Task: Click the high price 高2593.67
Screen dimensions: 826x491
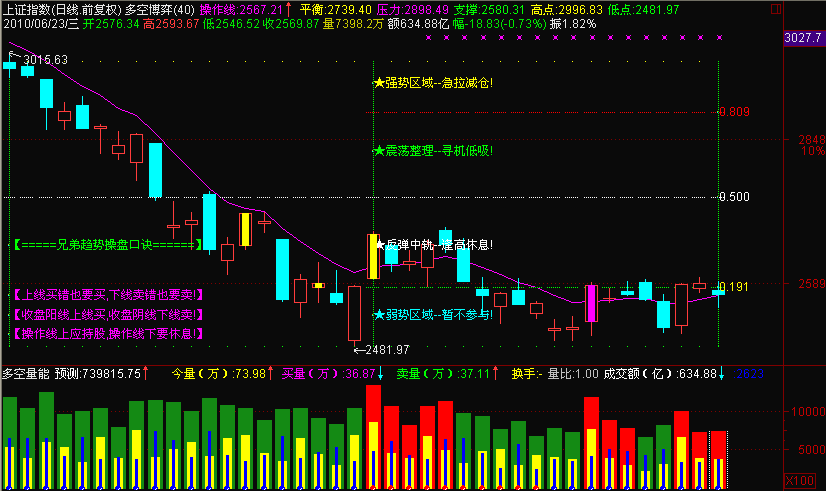Action: click(x=171, y=24)
